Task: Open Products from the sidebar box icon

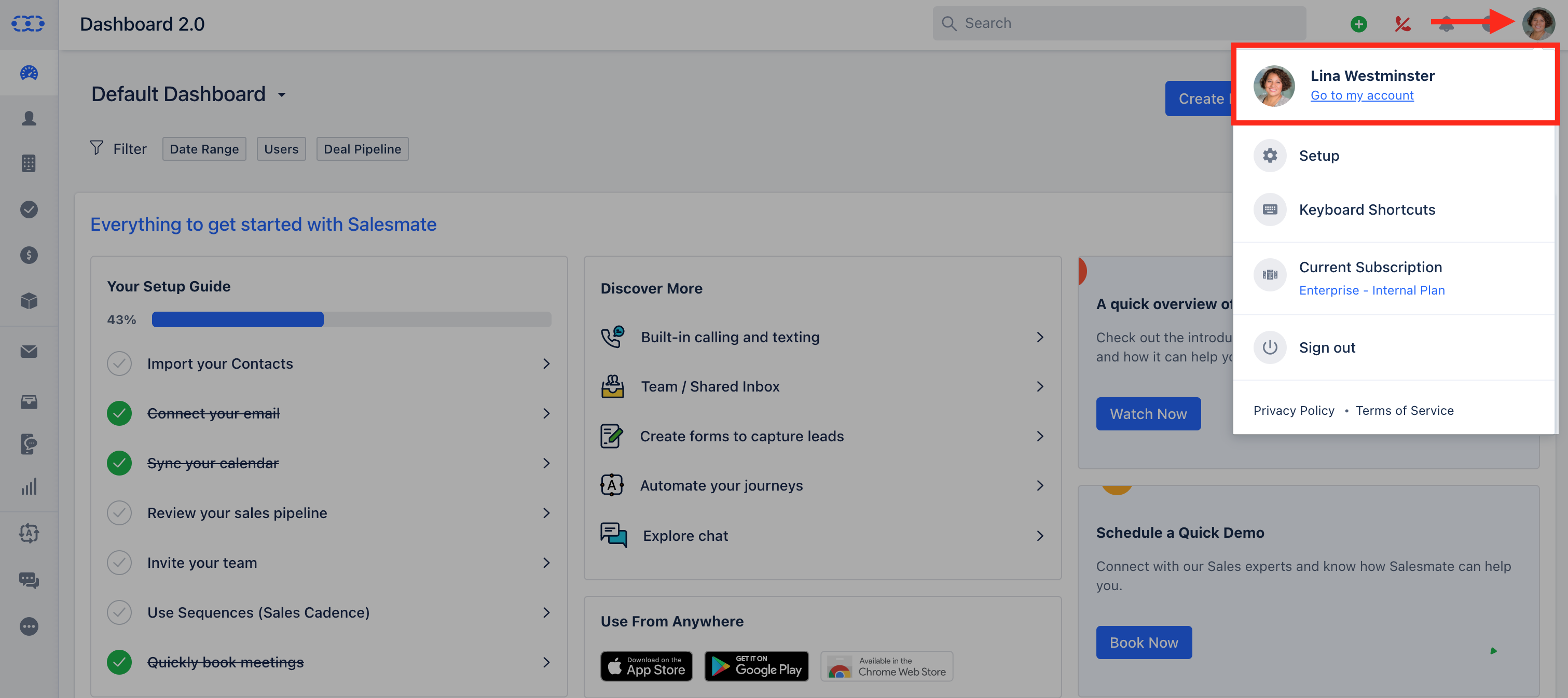Action: [x=29, y=301]
